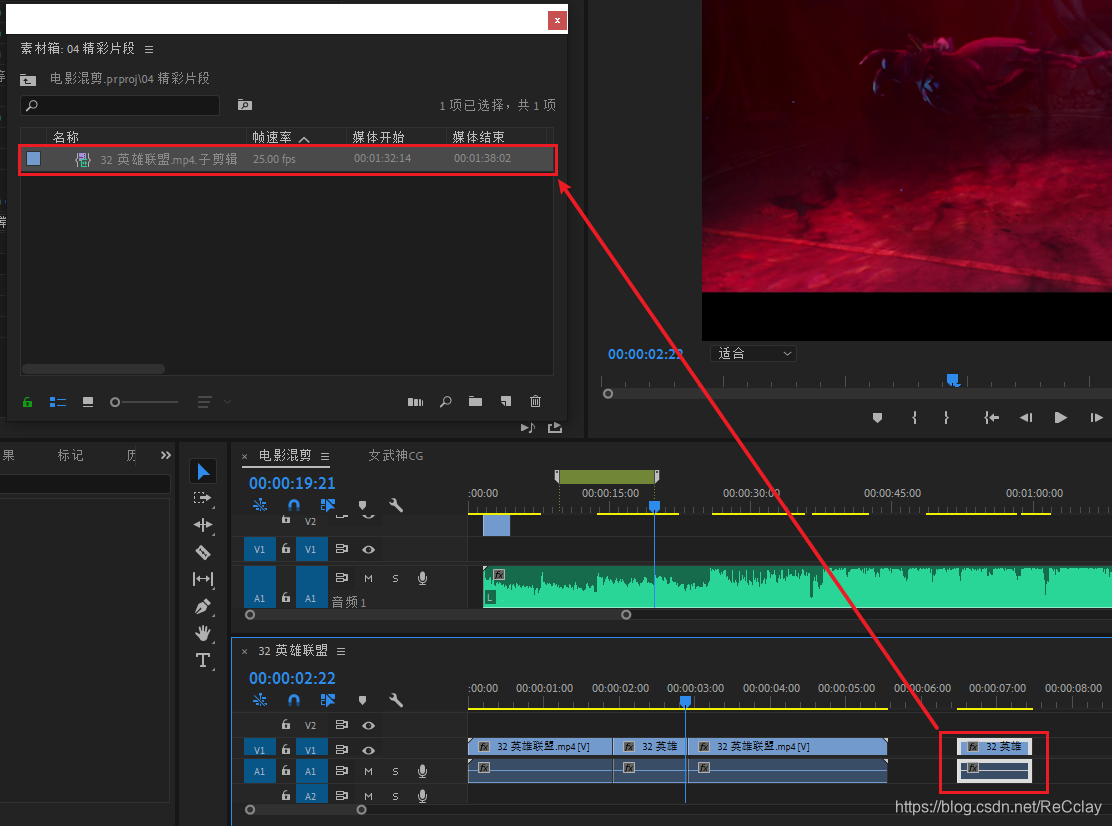The image size is (1112, 826).
Task: Open 32 英雄联盟 sequence panel menu
Action: tap(341, 651)
